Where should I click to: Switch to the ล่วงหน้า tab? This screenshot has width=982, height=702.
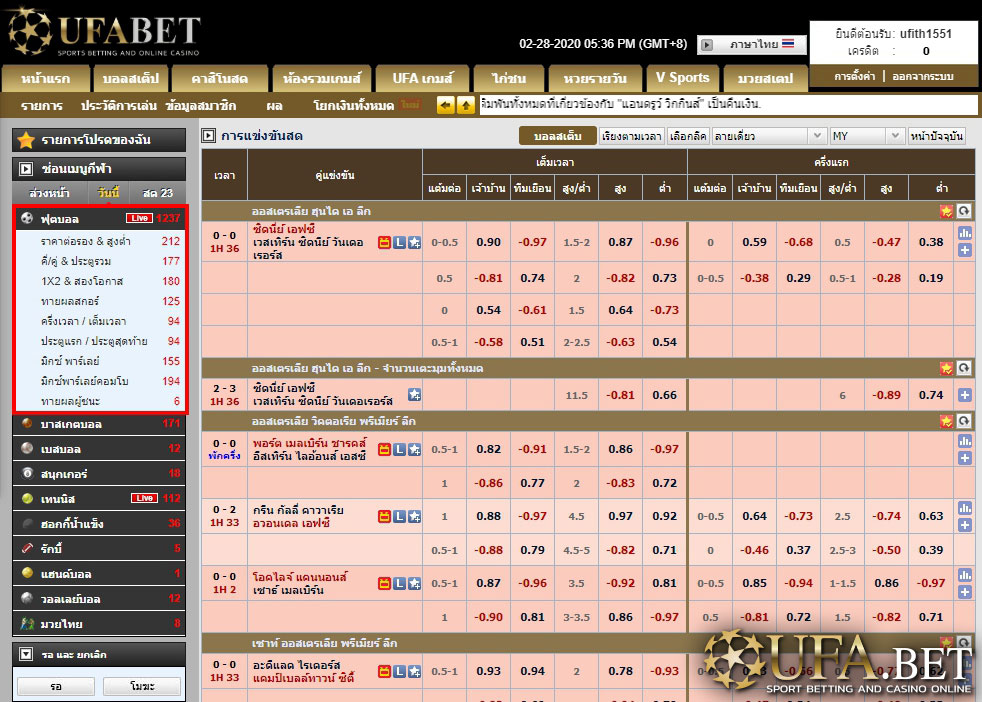tap(49, 193)
